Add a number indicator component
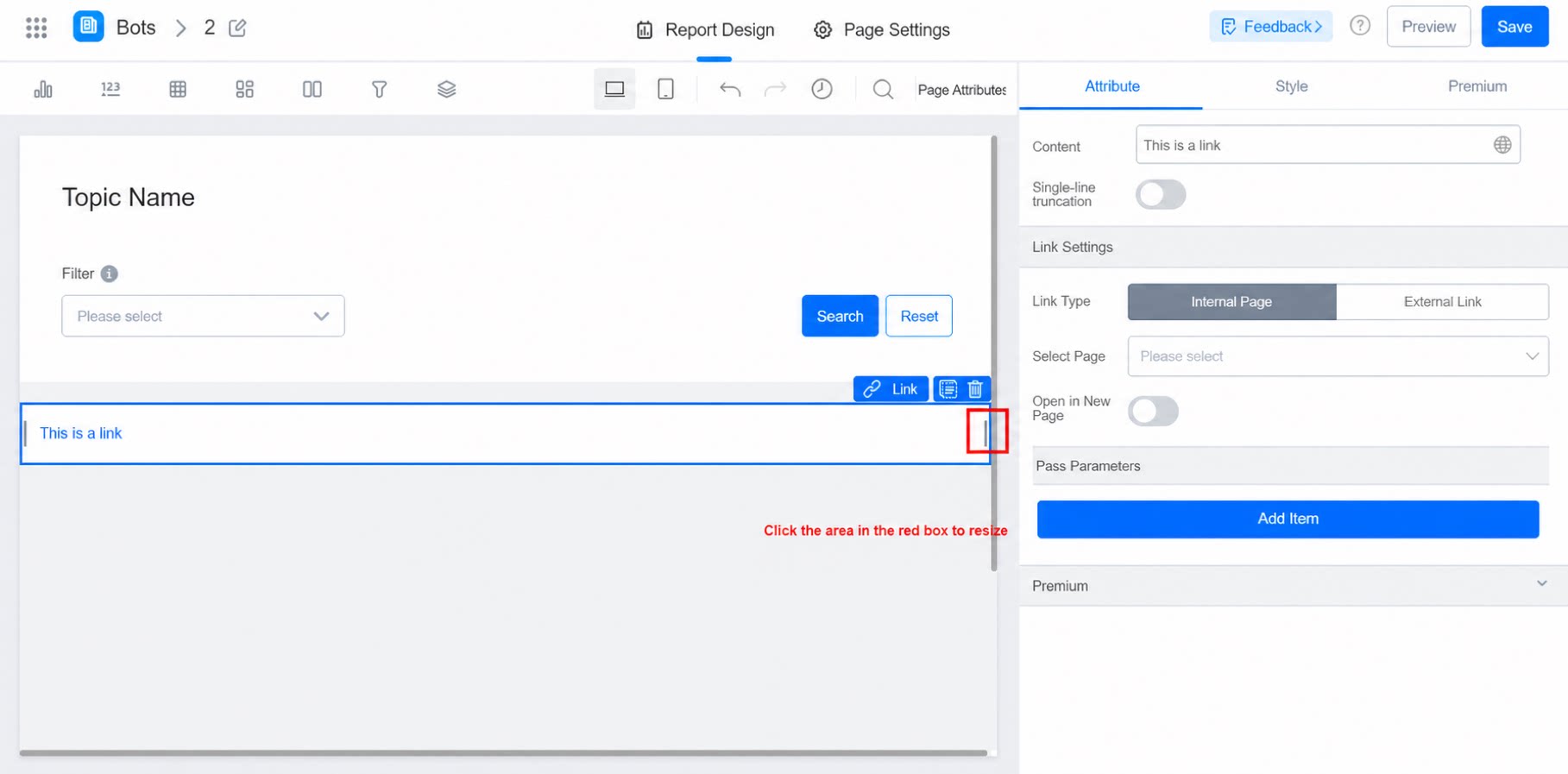 click(110, 89)
